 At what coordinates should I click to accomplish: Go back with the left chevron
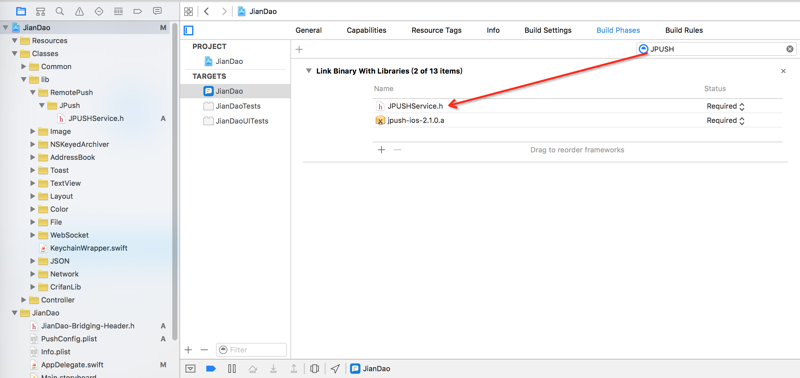point(206,11)
